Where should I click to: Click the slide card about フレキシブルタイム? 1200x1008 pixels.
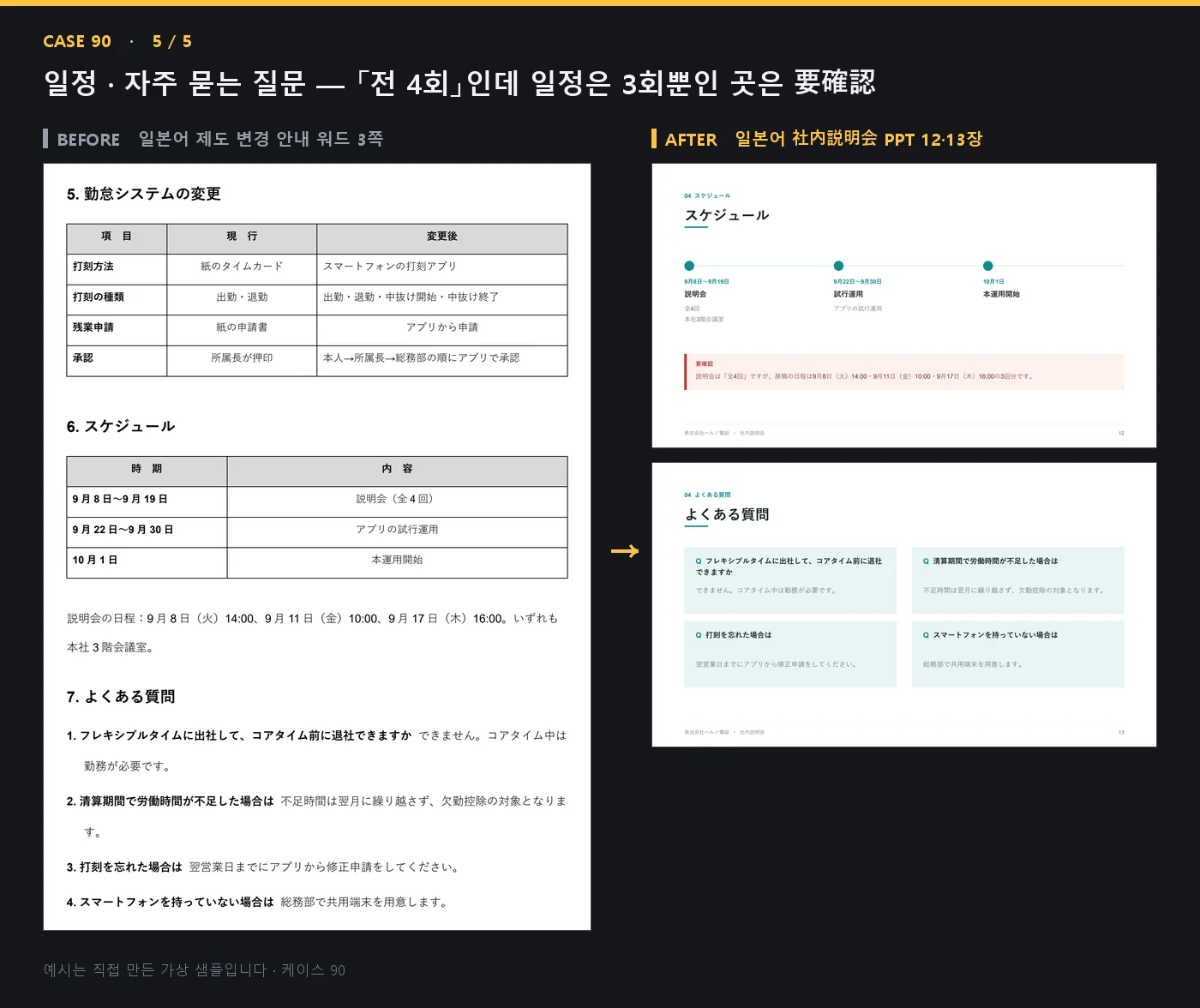pyautogui.click(x=790, y=580)
